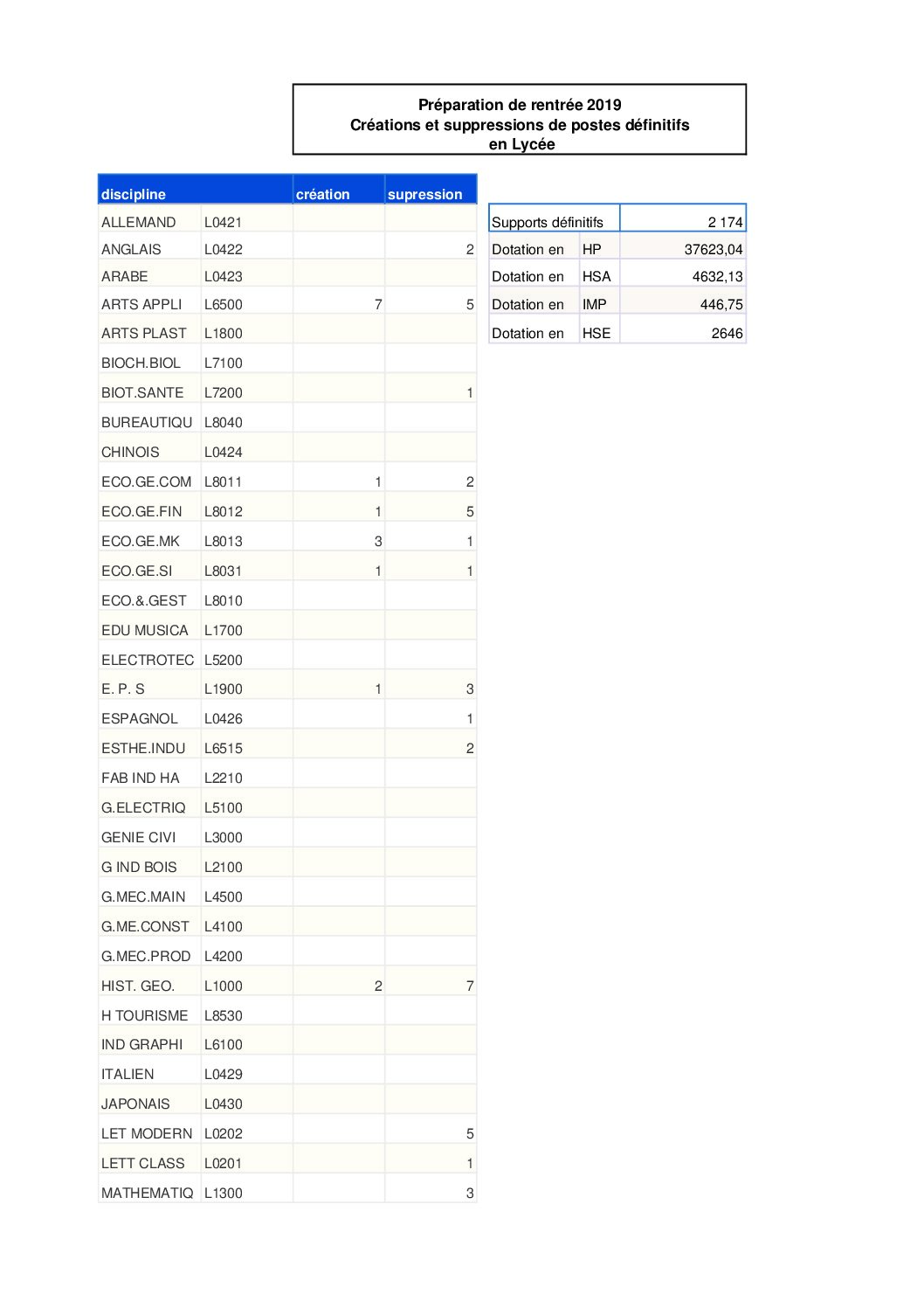Select the code L0423 cell
Image resolution: width=924 pixels, height=1308 pixels.
point(247,273)
